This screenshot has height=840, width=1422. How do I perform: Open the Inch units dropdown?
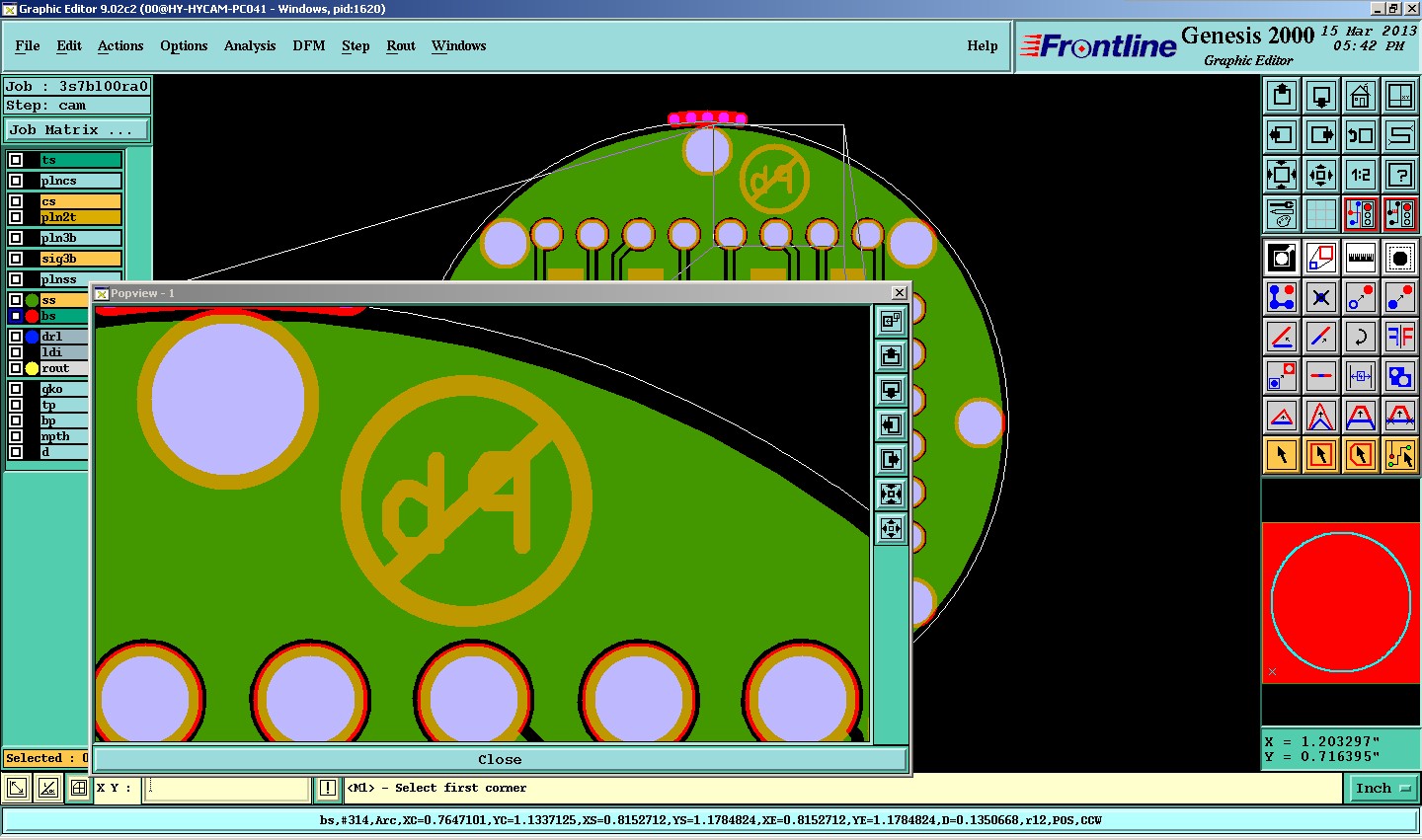coord(1382,788)
